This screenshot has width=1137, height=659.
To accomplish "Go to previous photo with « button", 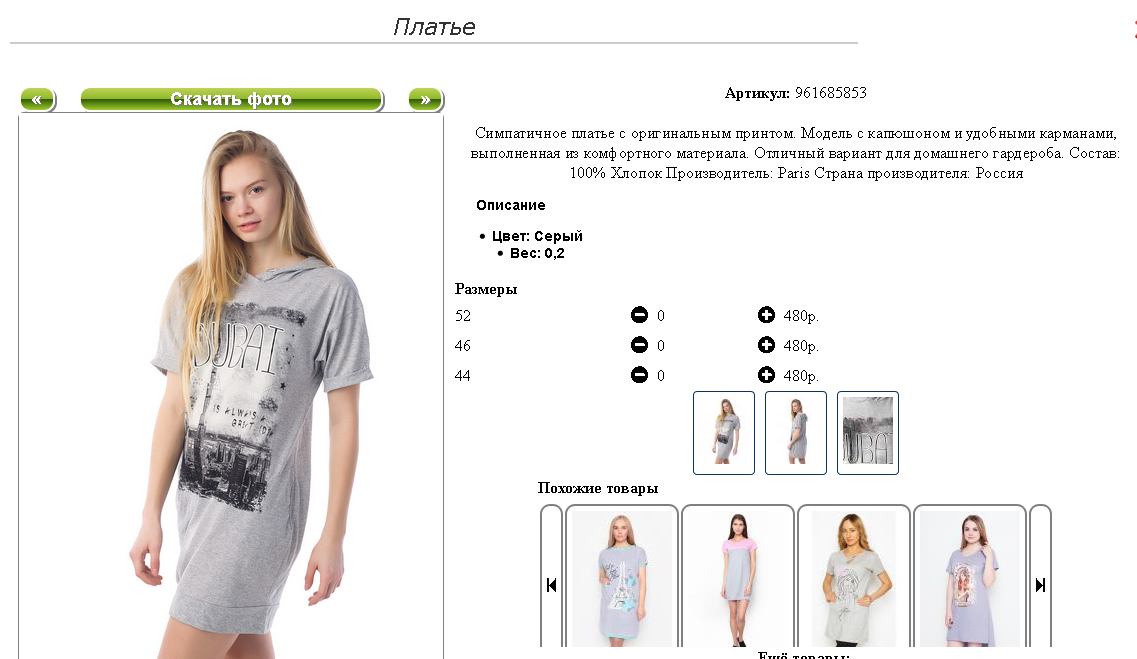I will 37,99.
